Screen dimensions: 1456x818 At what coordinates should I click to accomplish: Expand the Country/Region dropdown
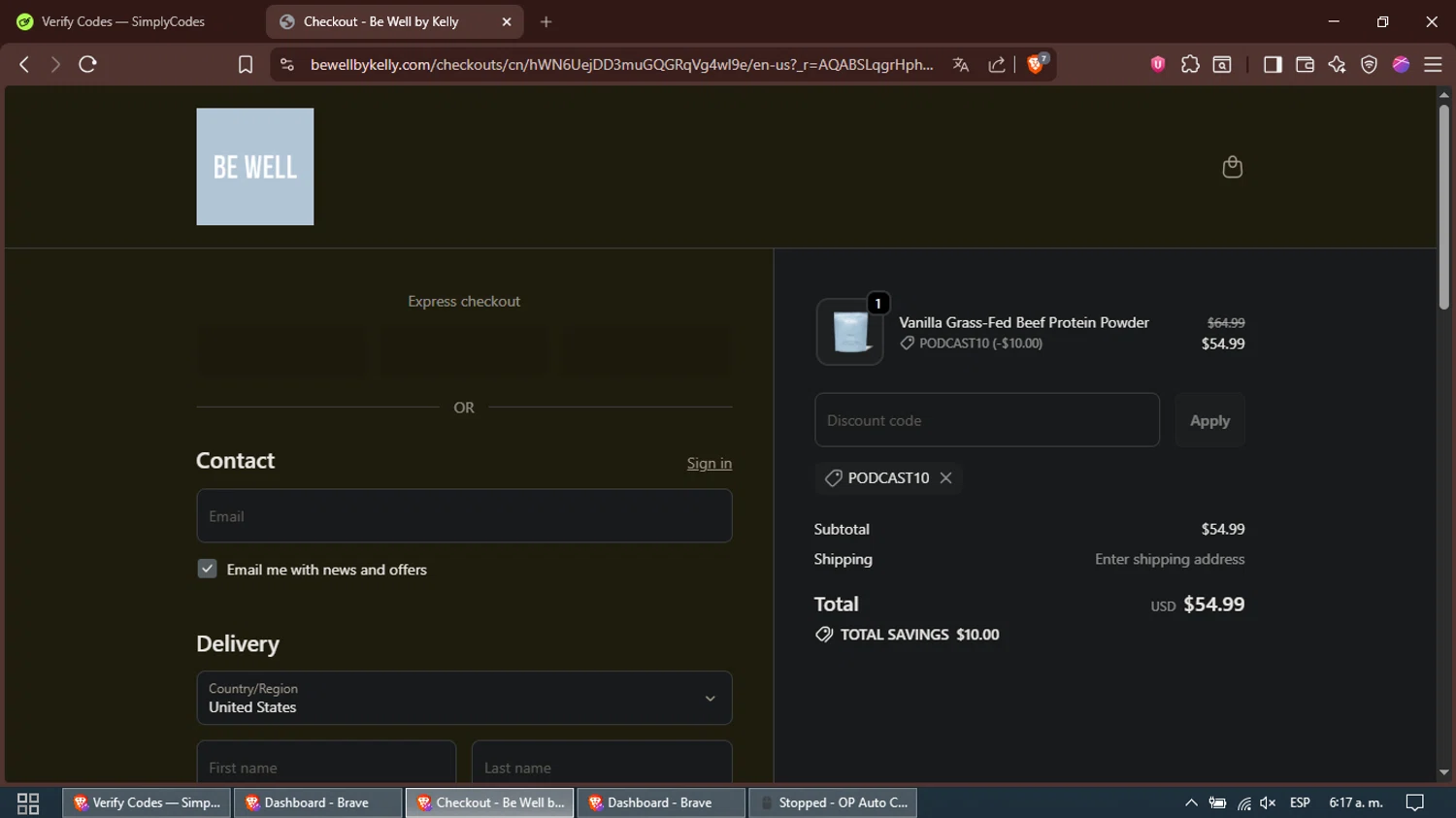464,698
